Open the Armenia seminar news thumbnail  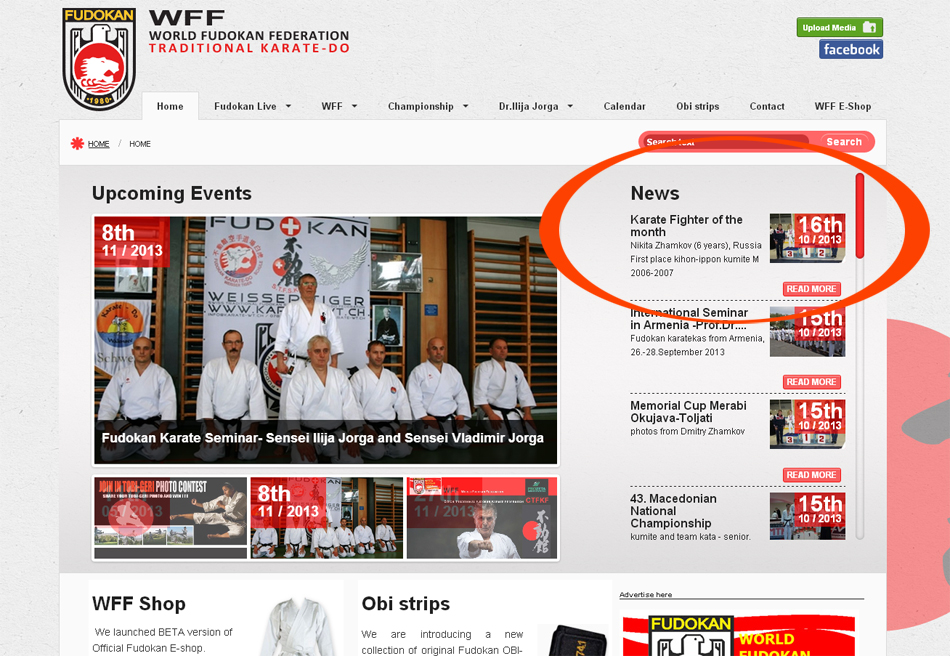[807, 331]
